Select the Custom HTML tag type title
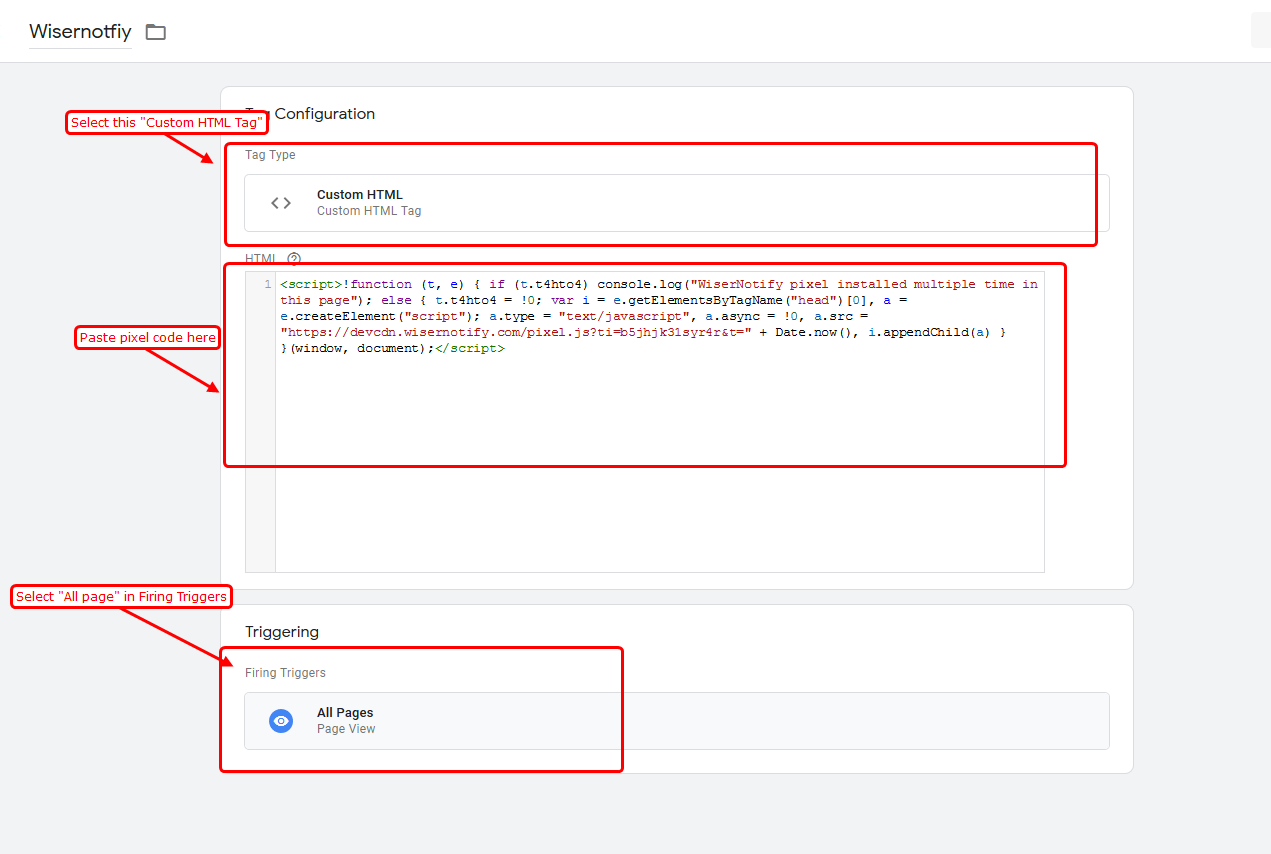 [360, 195]
